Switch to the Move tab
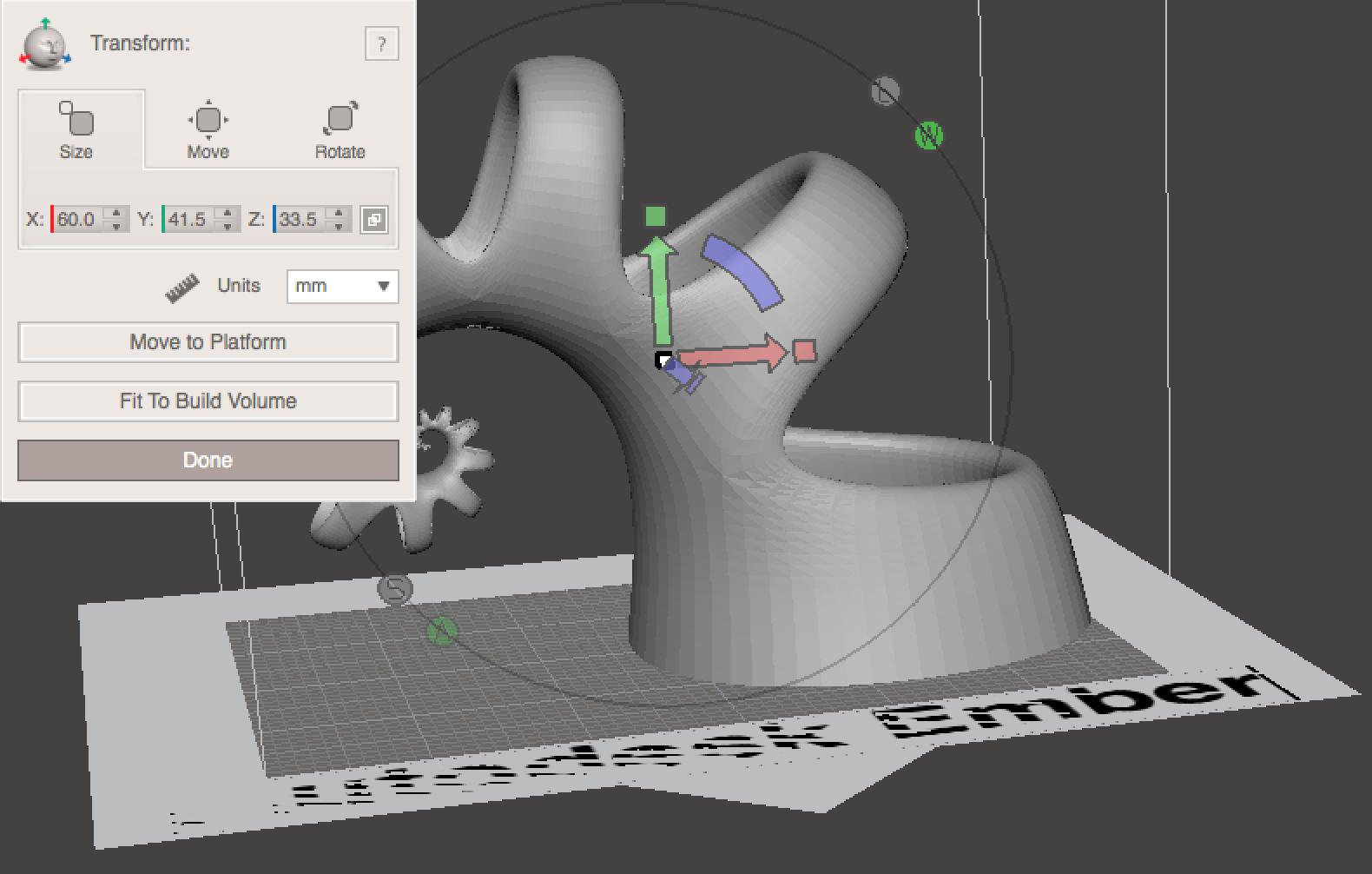This screenshot has height=874, width=1372. [x=208, y=130]
